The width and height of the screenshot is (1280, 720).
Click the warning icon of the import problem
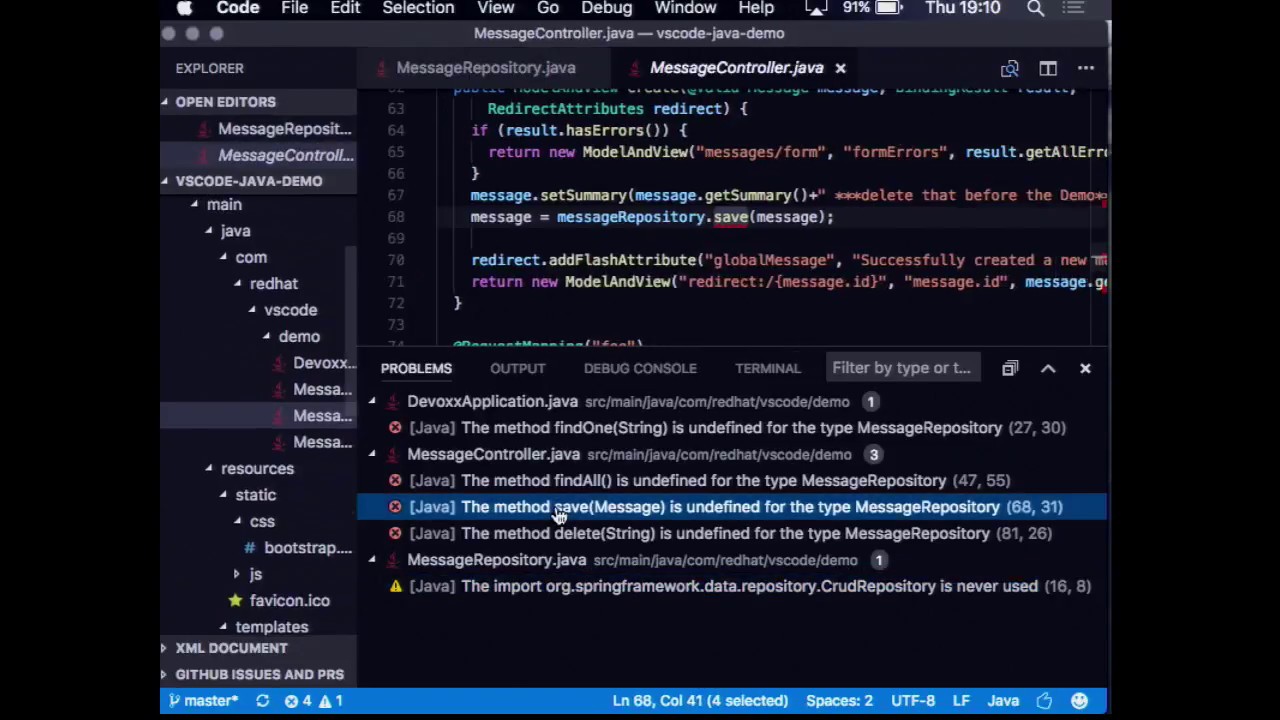coord(395,587)
